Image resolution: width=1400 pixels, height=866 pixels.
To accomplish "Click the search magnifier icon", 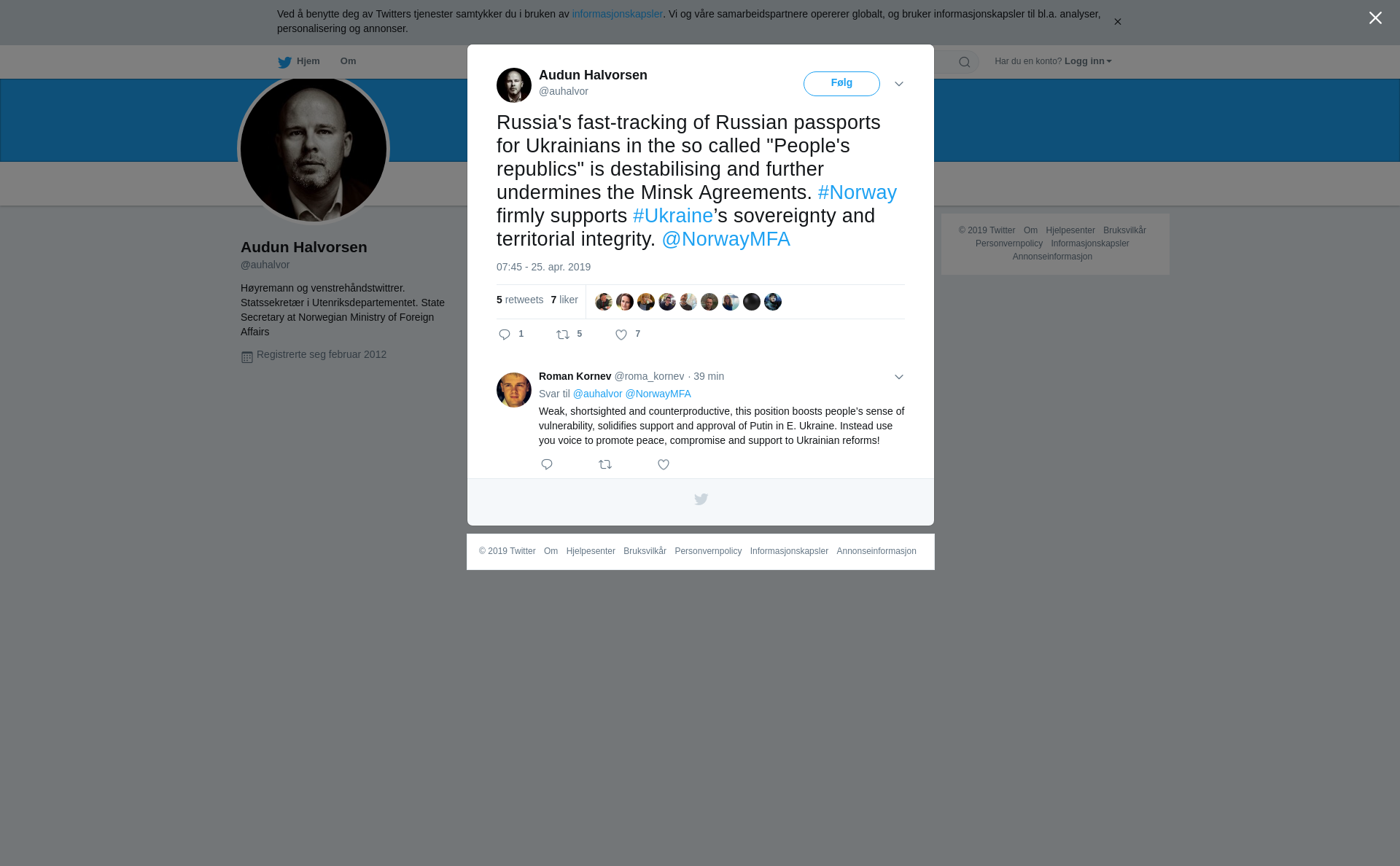I will pos(965,62).
